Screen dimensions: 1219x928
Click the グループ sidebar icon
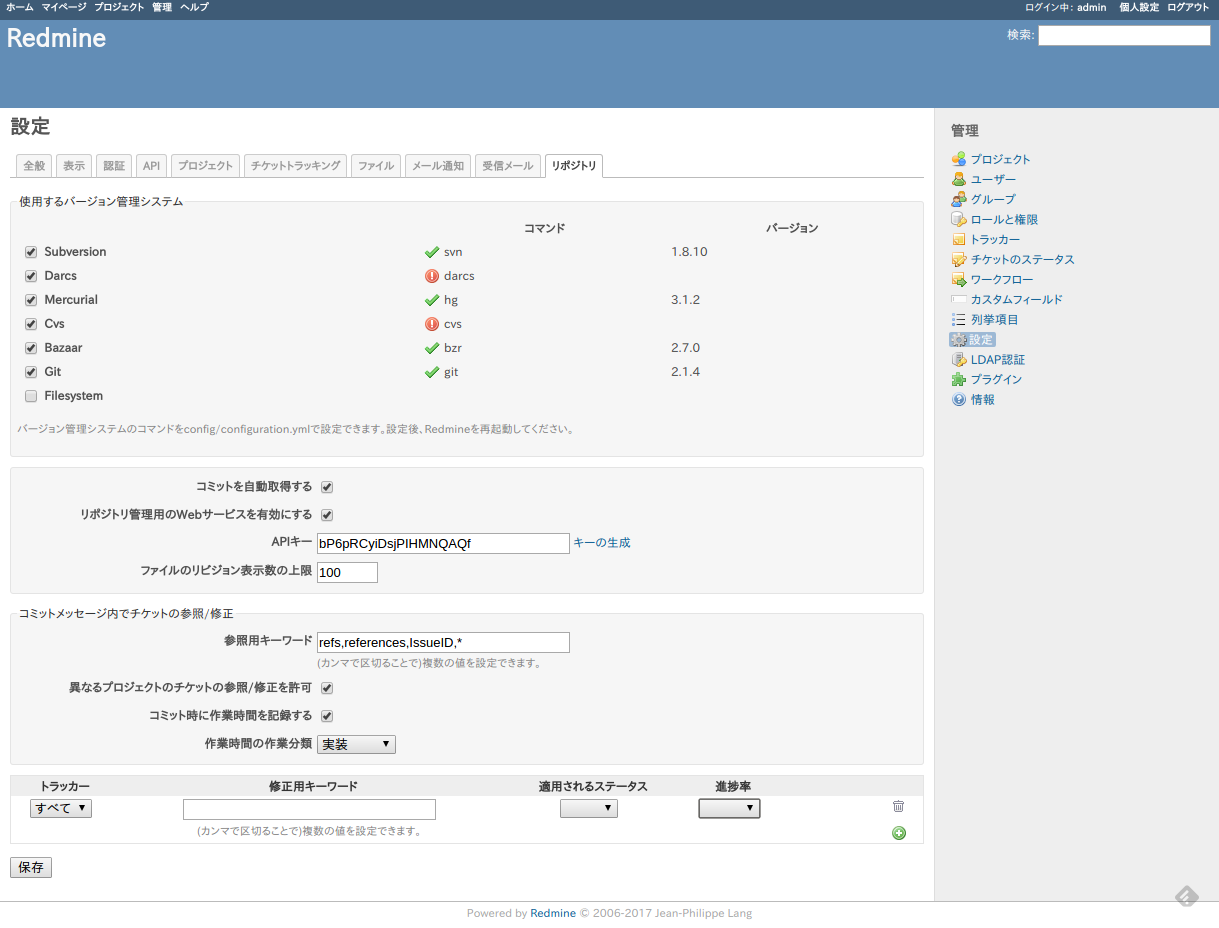coord(959,199)
